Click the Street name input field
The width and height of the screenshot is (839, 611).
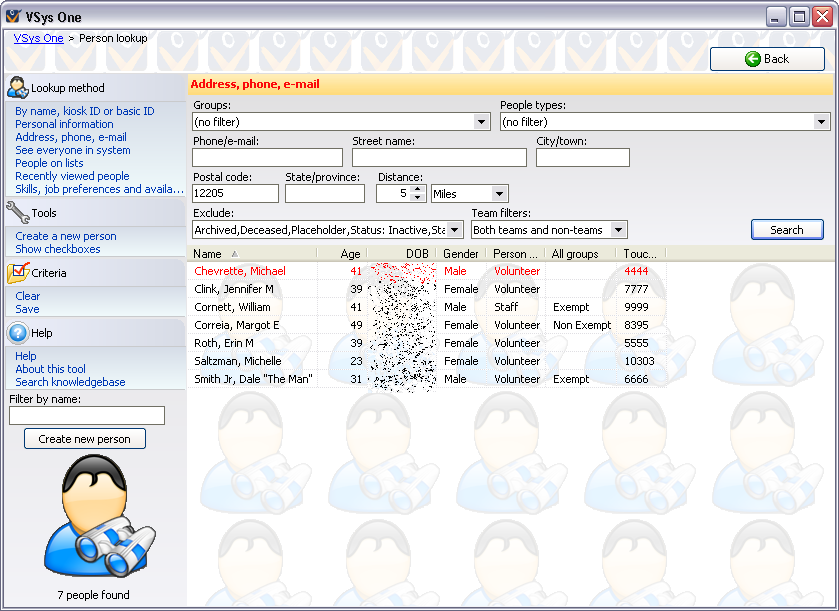(439, 157)
